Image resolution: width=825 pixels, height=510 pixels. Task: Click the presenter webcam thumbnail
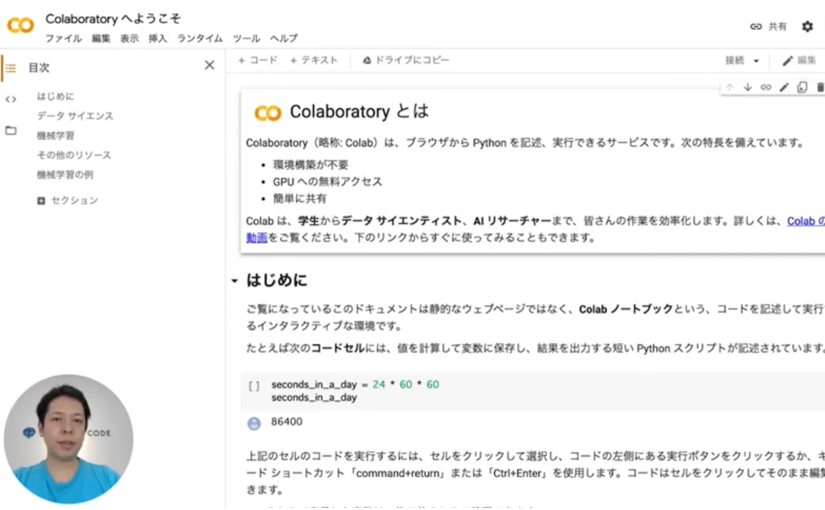click(x=68, y=439)
